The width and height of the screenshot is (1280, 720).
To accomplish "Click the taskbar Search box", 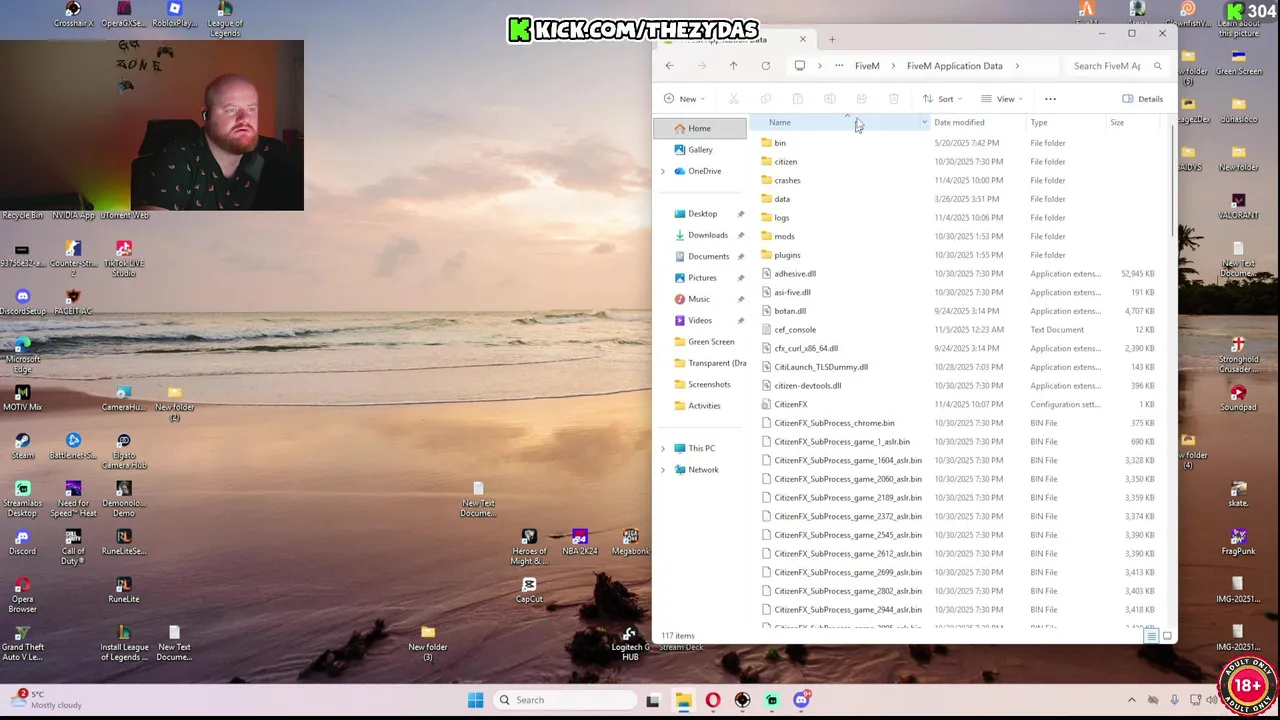I will pos(567,700).
